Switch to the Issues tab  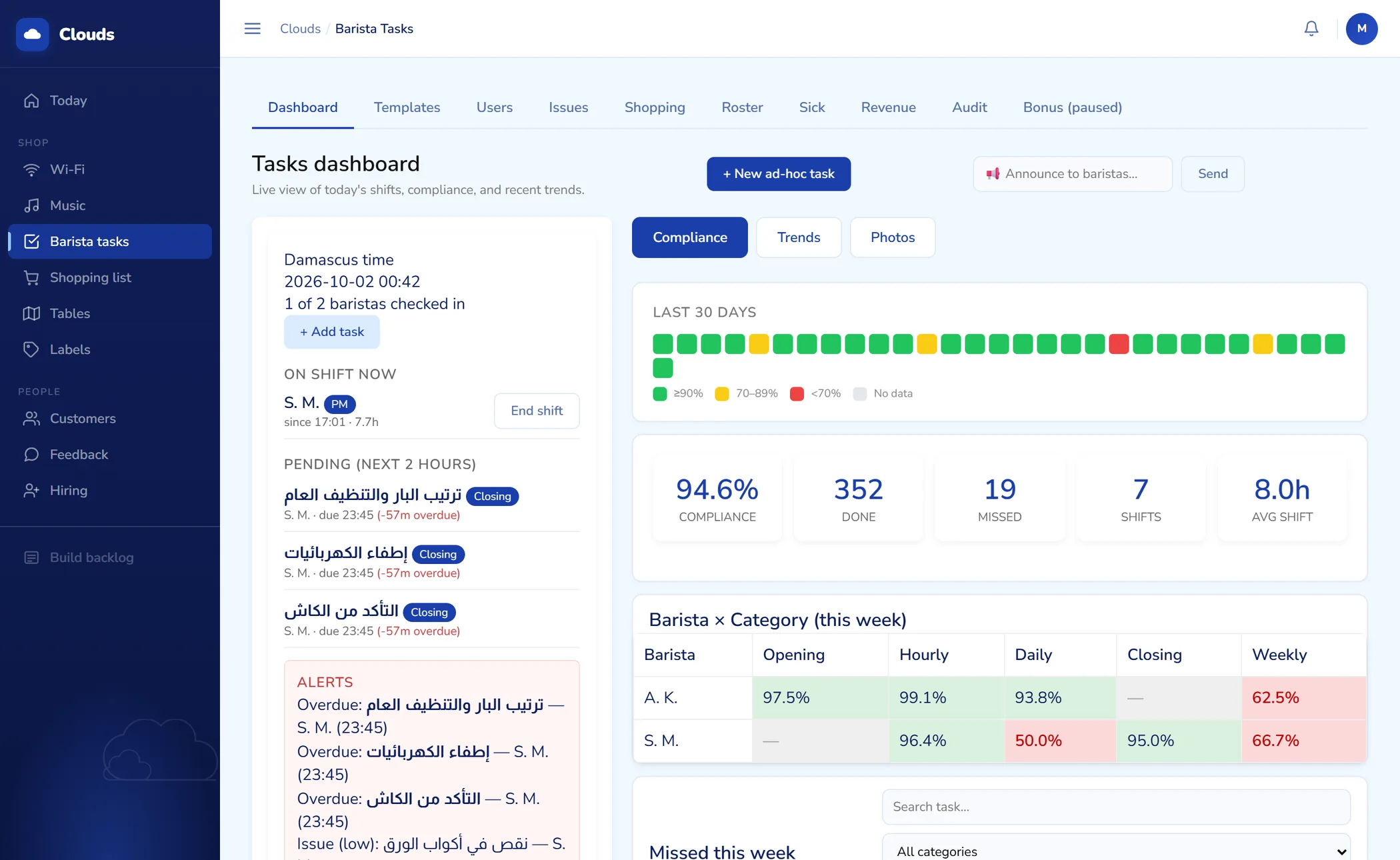click(568, 107)
